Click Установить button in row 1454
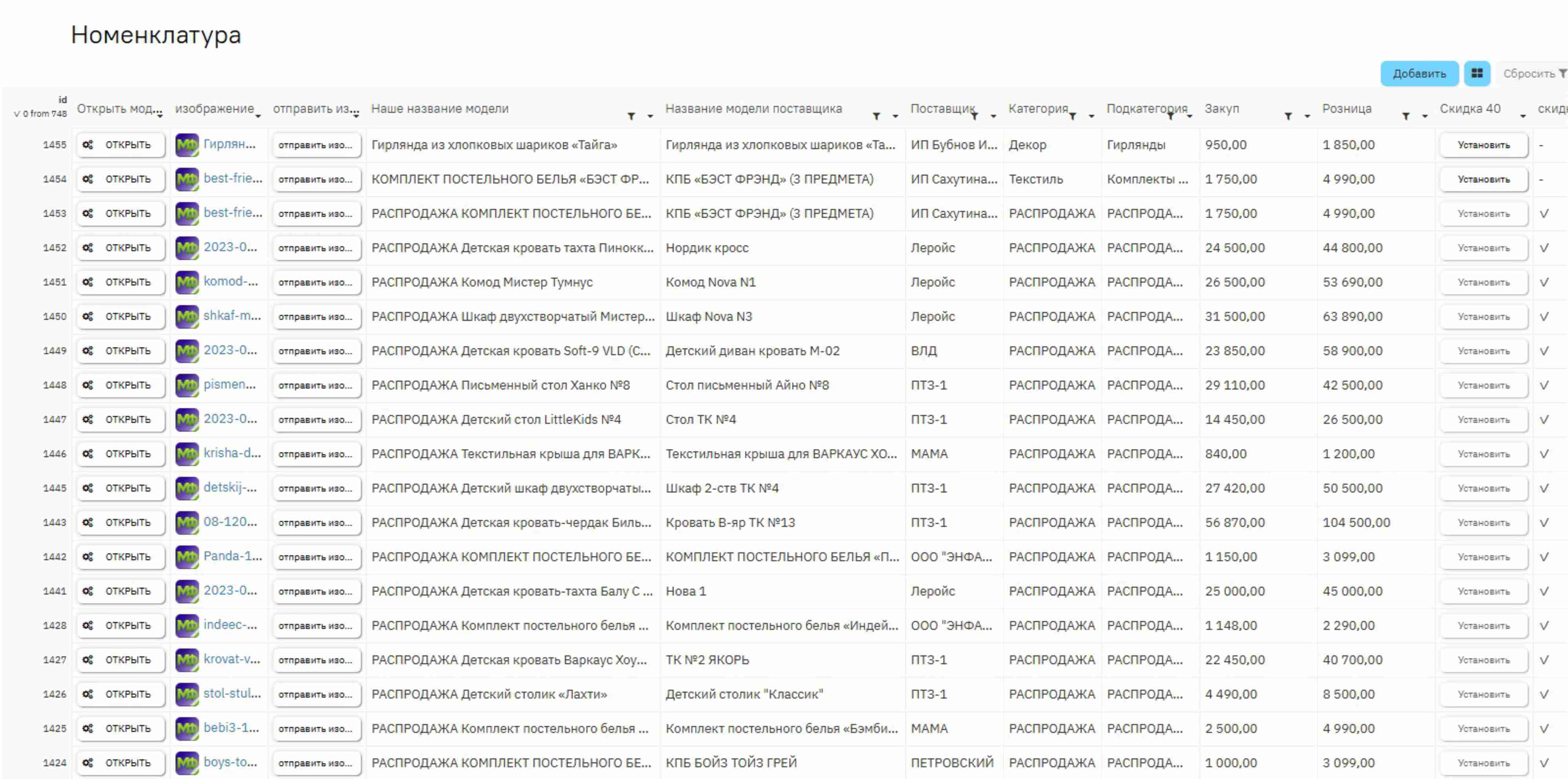 pos(1483,179)
